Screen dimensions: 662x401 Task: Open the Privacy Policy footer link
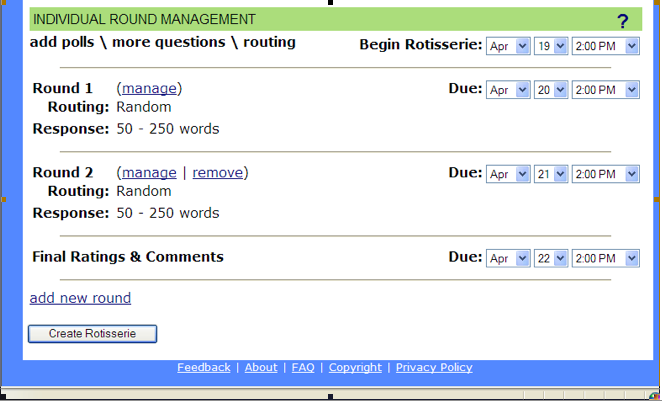[434, 367]
